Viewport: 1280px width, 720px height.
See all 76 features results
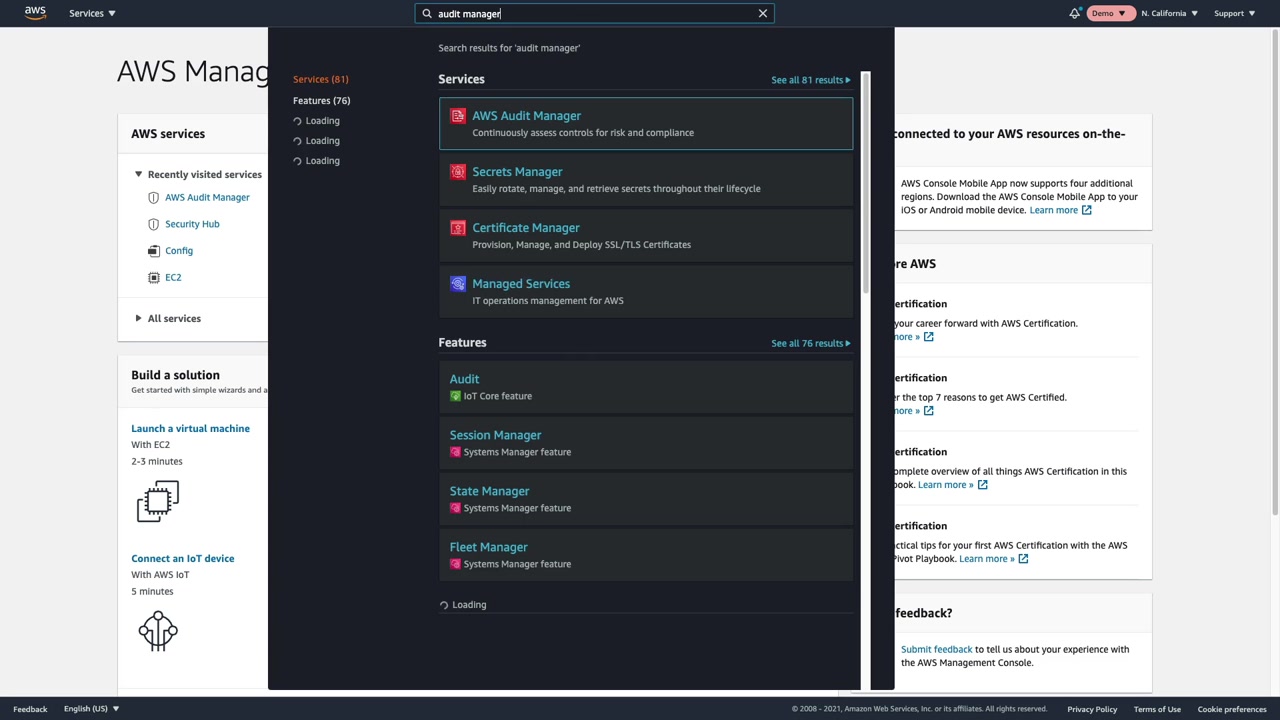[810, 343]
